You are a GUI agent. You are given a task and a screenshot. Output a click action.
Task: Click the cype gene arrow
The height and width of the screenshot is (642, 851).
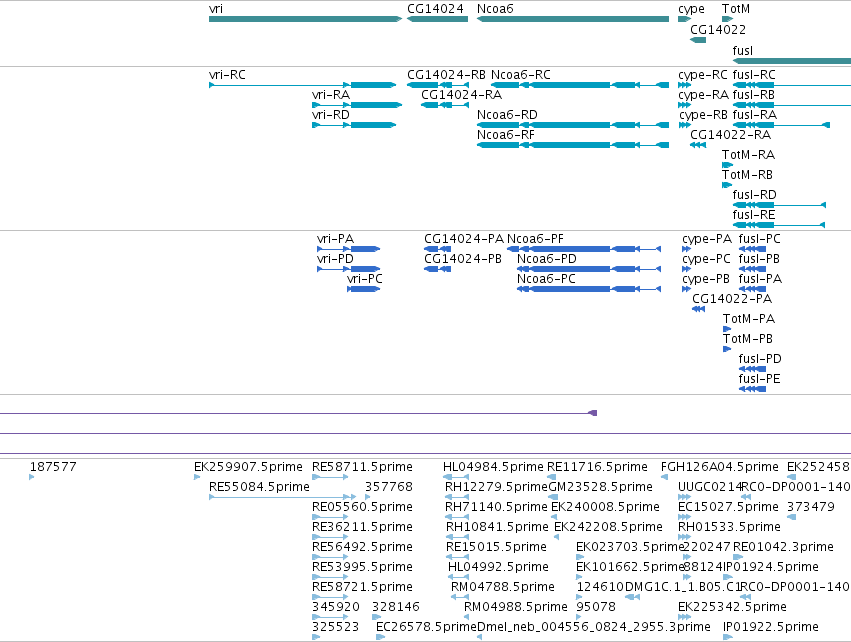[x=684, y=19]
